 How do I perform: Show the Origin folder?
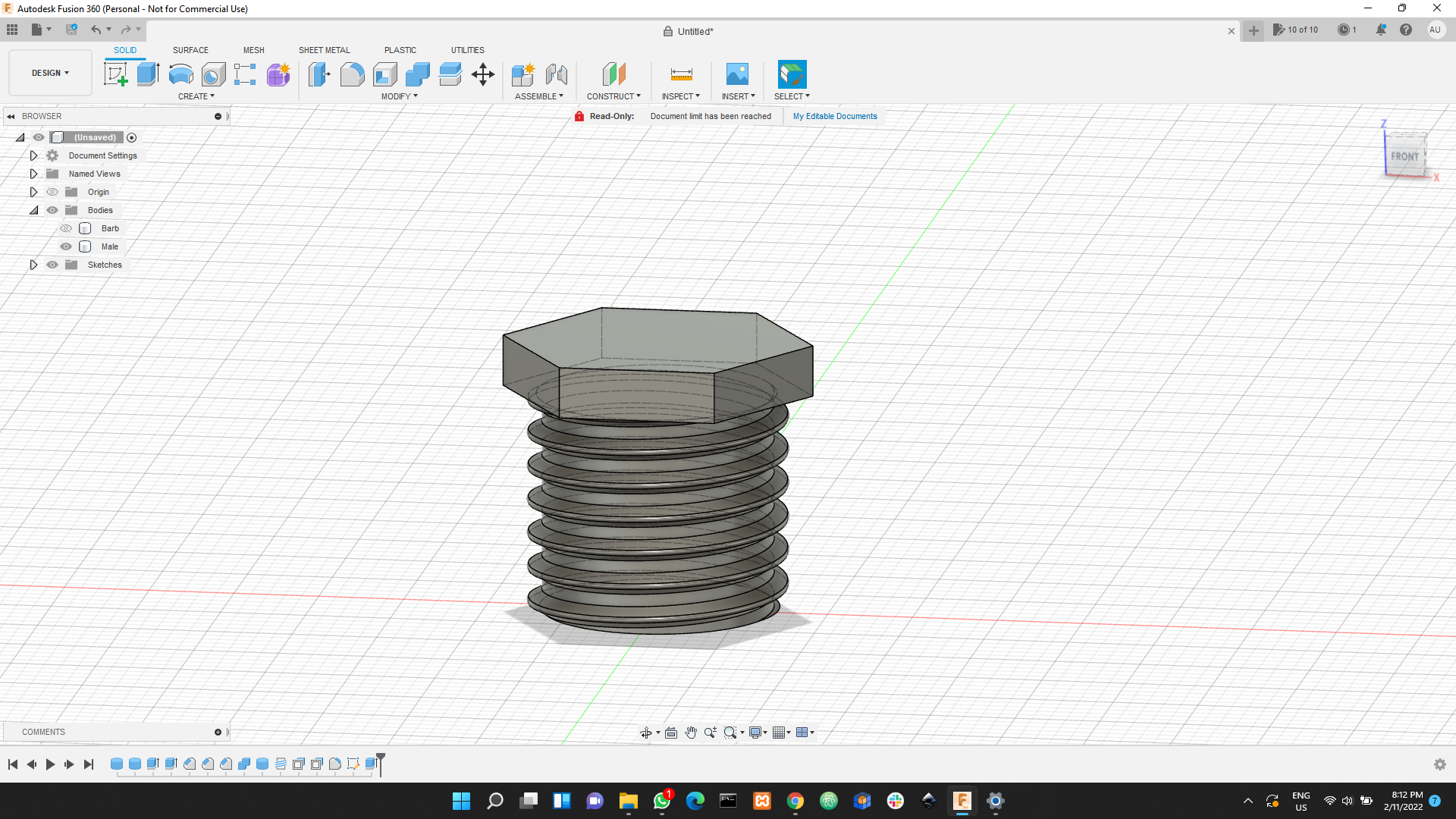pos(52,192)
